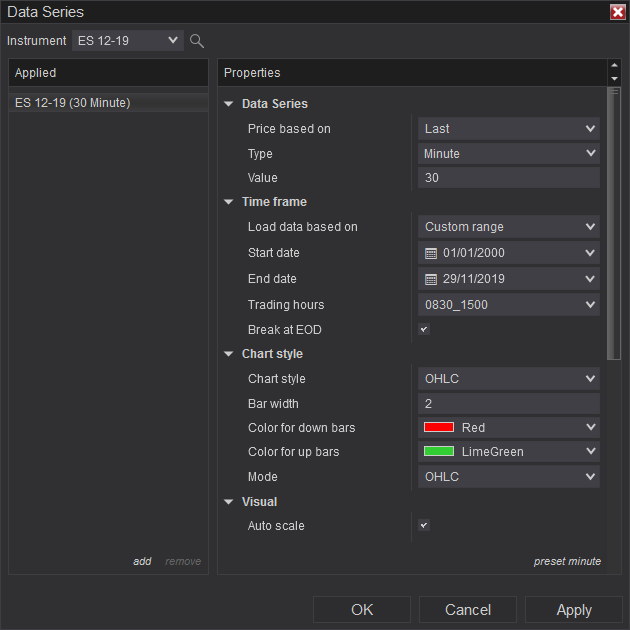This screenshot has height=630, width=630.
Task: Select ES 12-19 (30 Minute) applied series
Action: coord(73,103)
